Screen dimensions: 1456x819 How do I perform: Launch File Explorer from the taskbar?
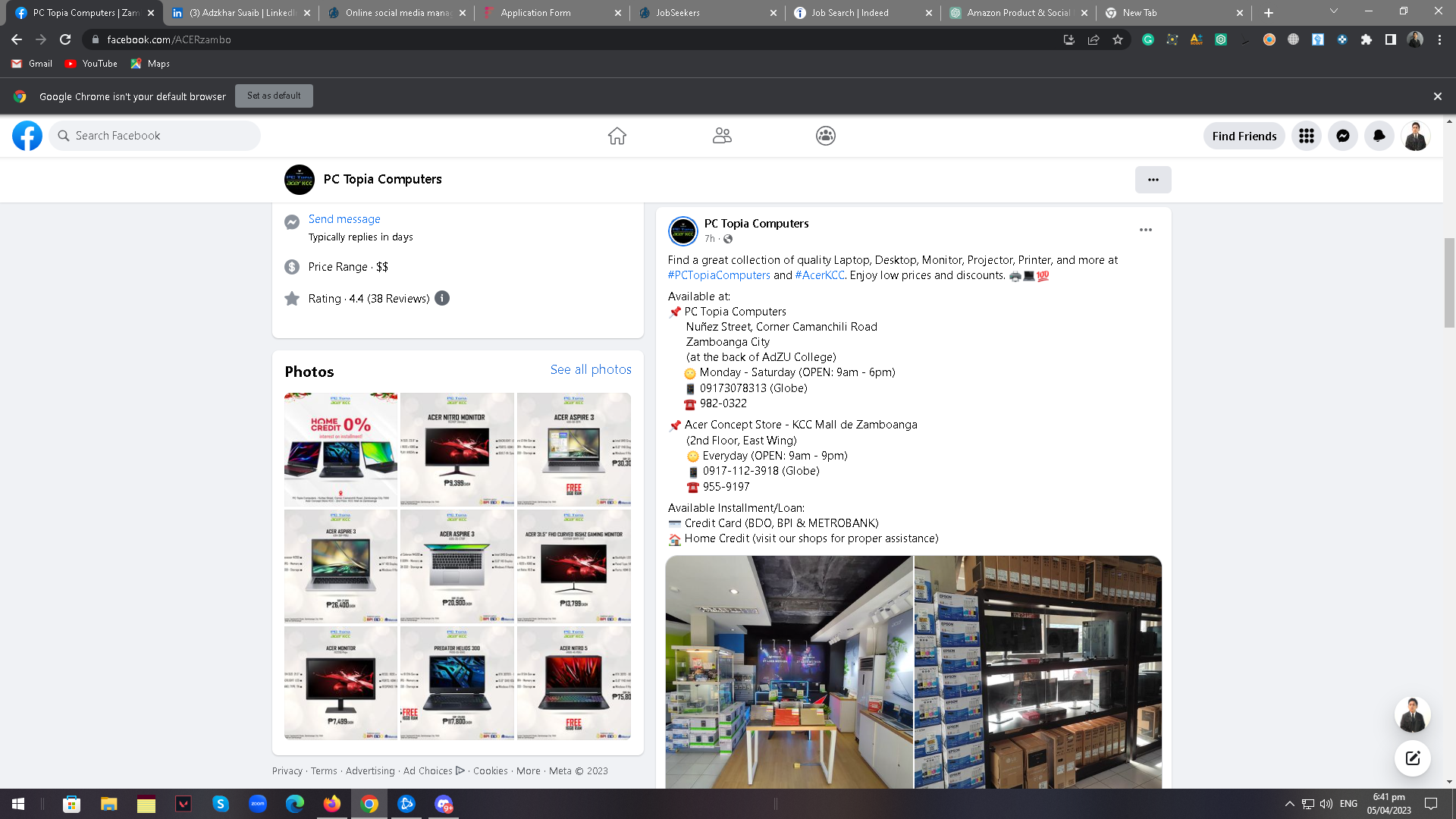[109, 804]
